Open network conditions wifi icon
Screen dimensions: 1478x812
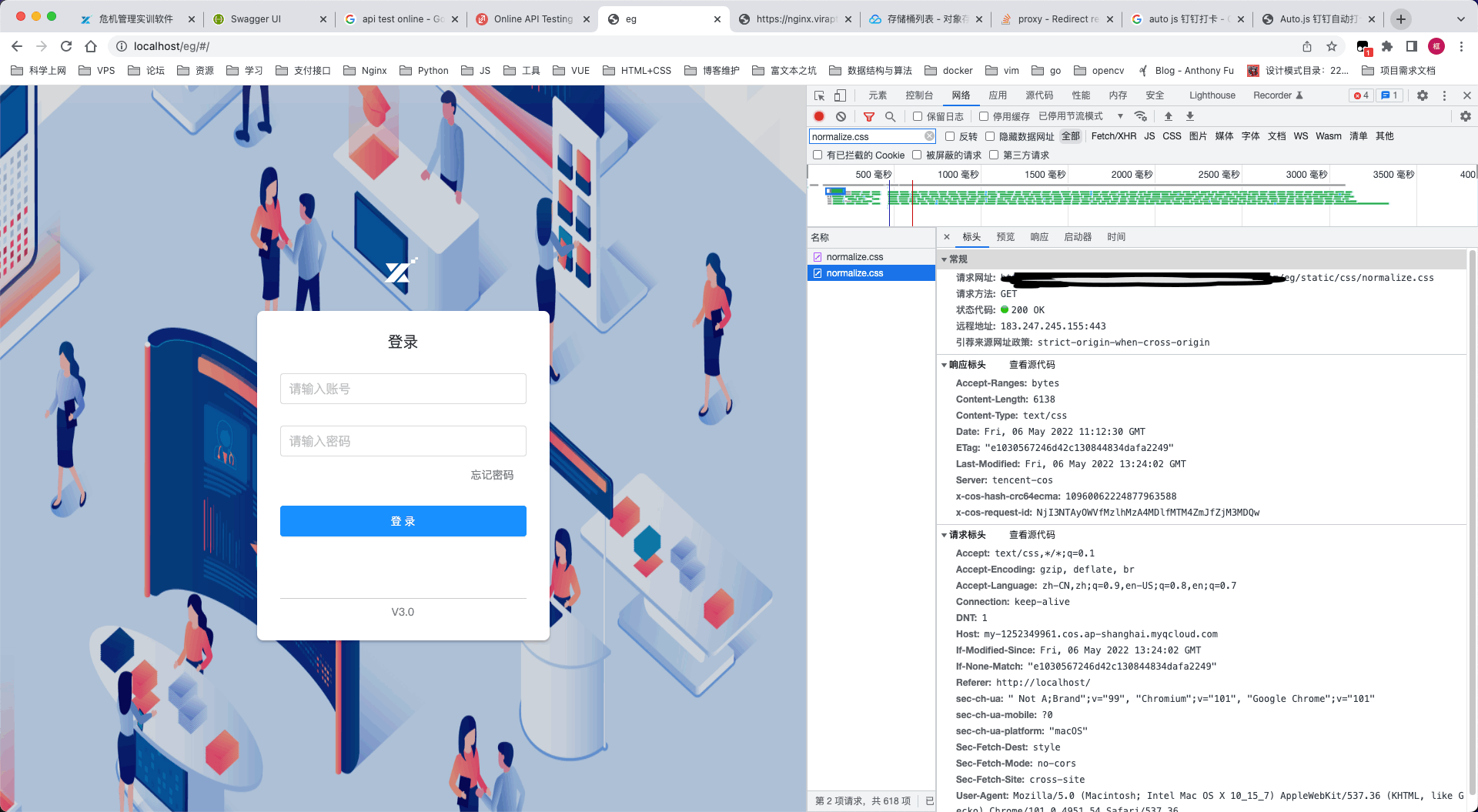point(1141,116)
